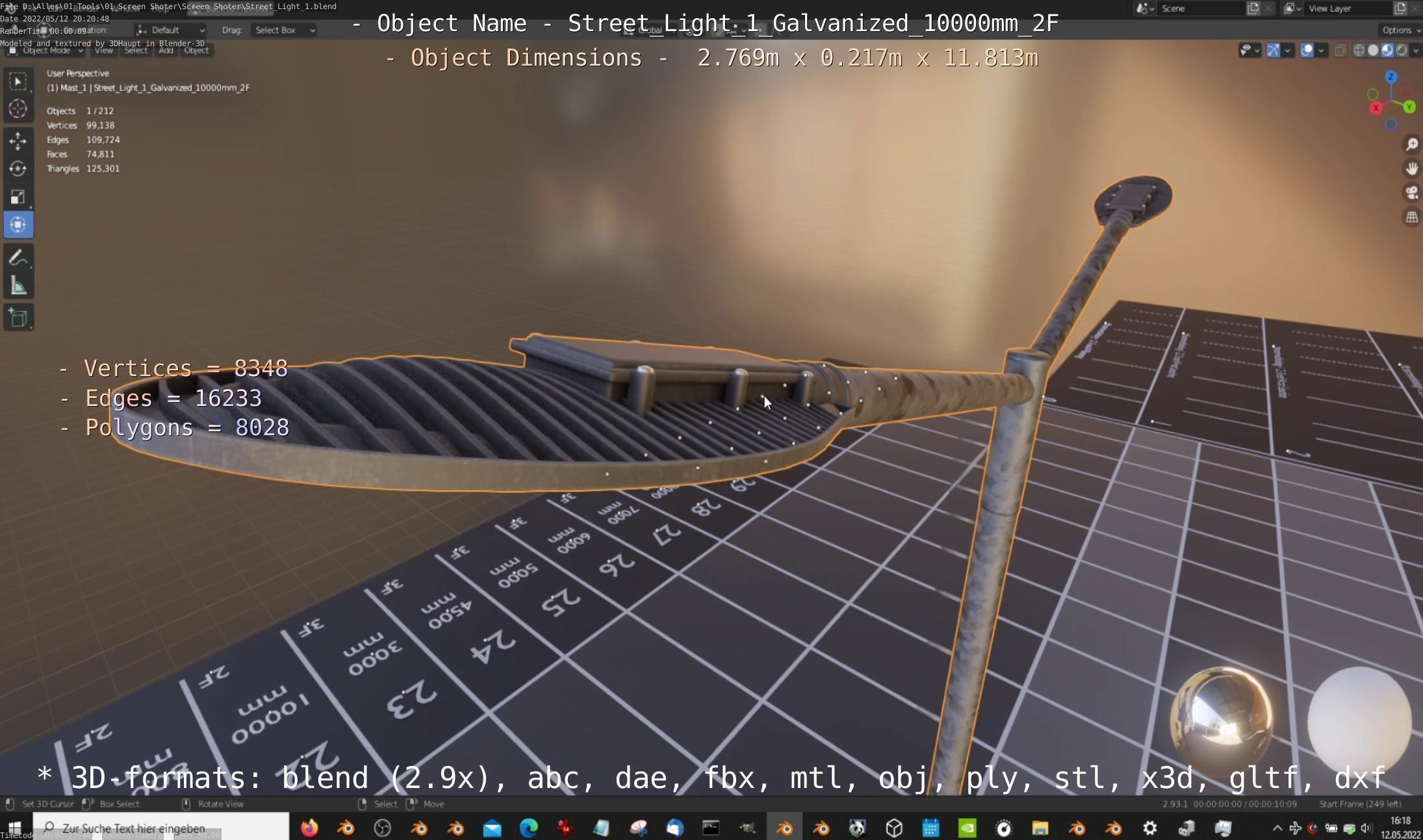Open Windows Settings gear in the taskbar
Image resolution: width=1423 pixels, height=840 pixels.
click(1150, 828)
